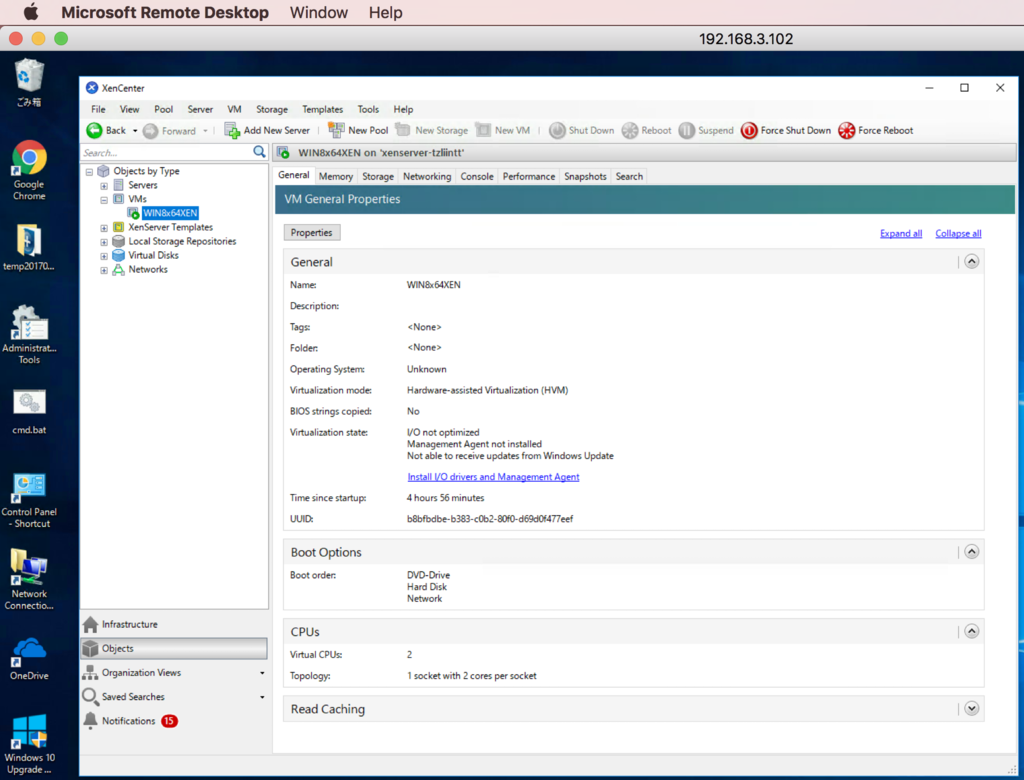Click the Forward navigation icon
Screen dimensions: 1024x780
(150, 131)
